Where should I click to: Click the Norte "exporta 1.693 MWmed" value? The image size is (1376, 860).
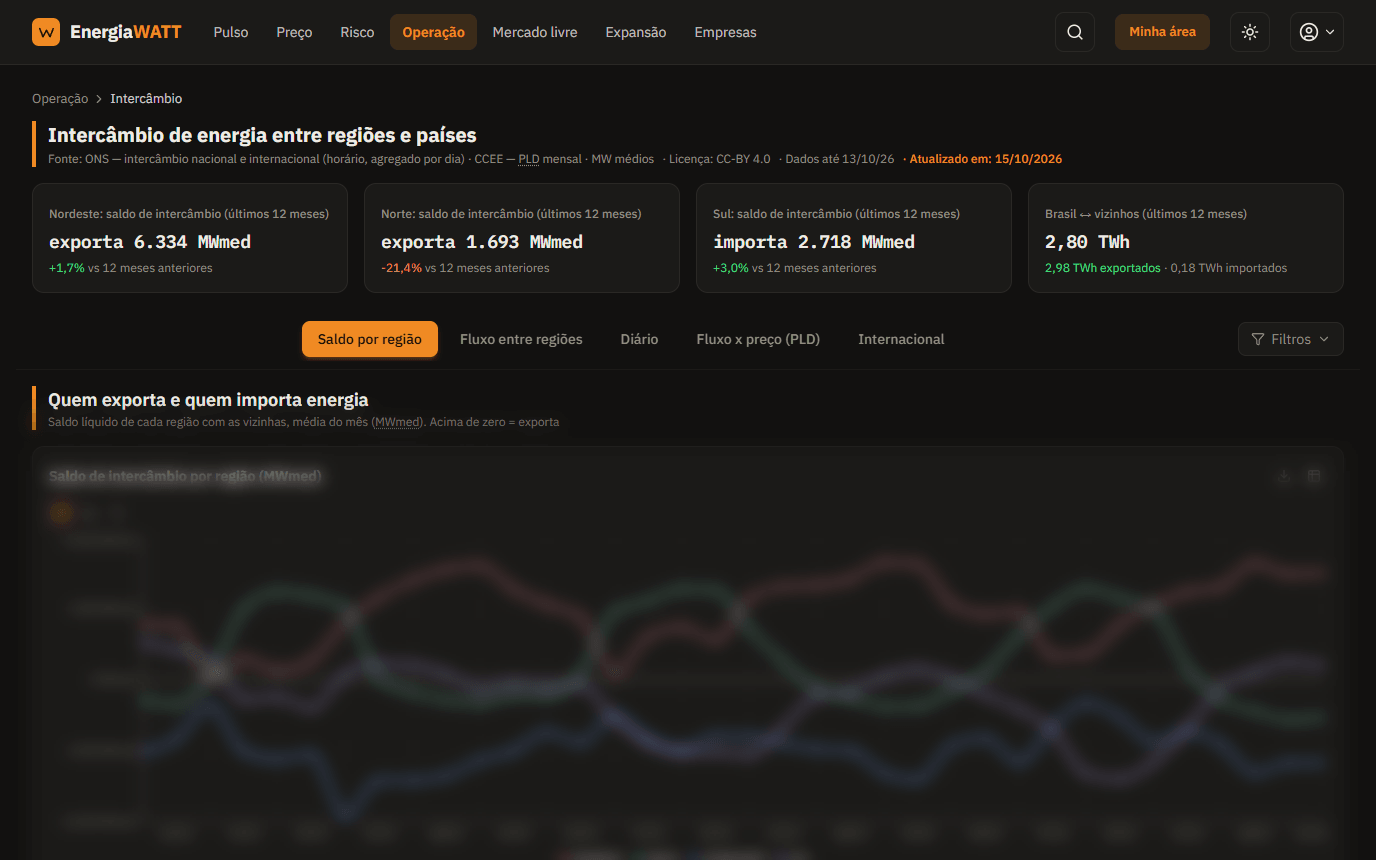click(x=482, y=242)
